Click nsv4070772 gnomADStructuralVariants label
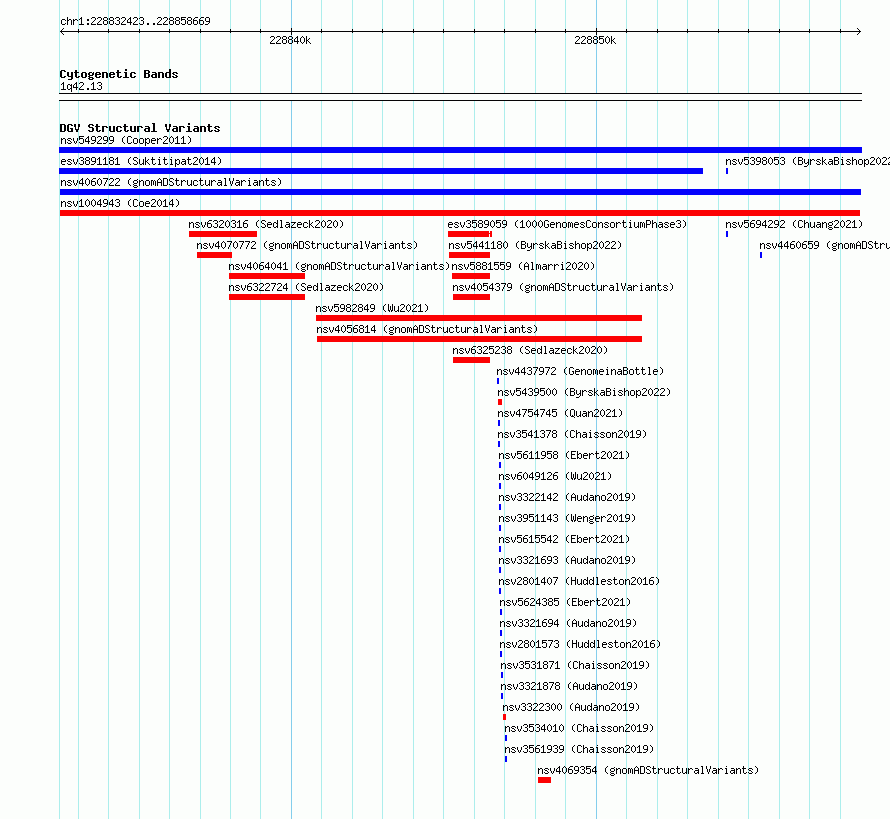The image size is (890, 819). tap(307, 245)
